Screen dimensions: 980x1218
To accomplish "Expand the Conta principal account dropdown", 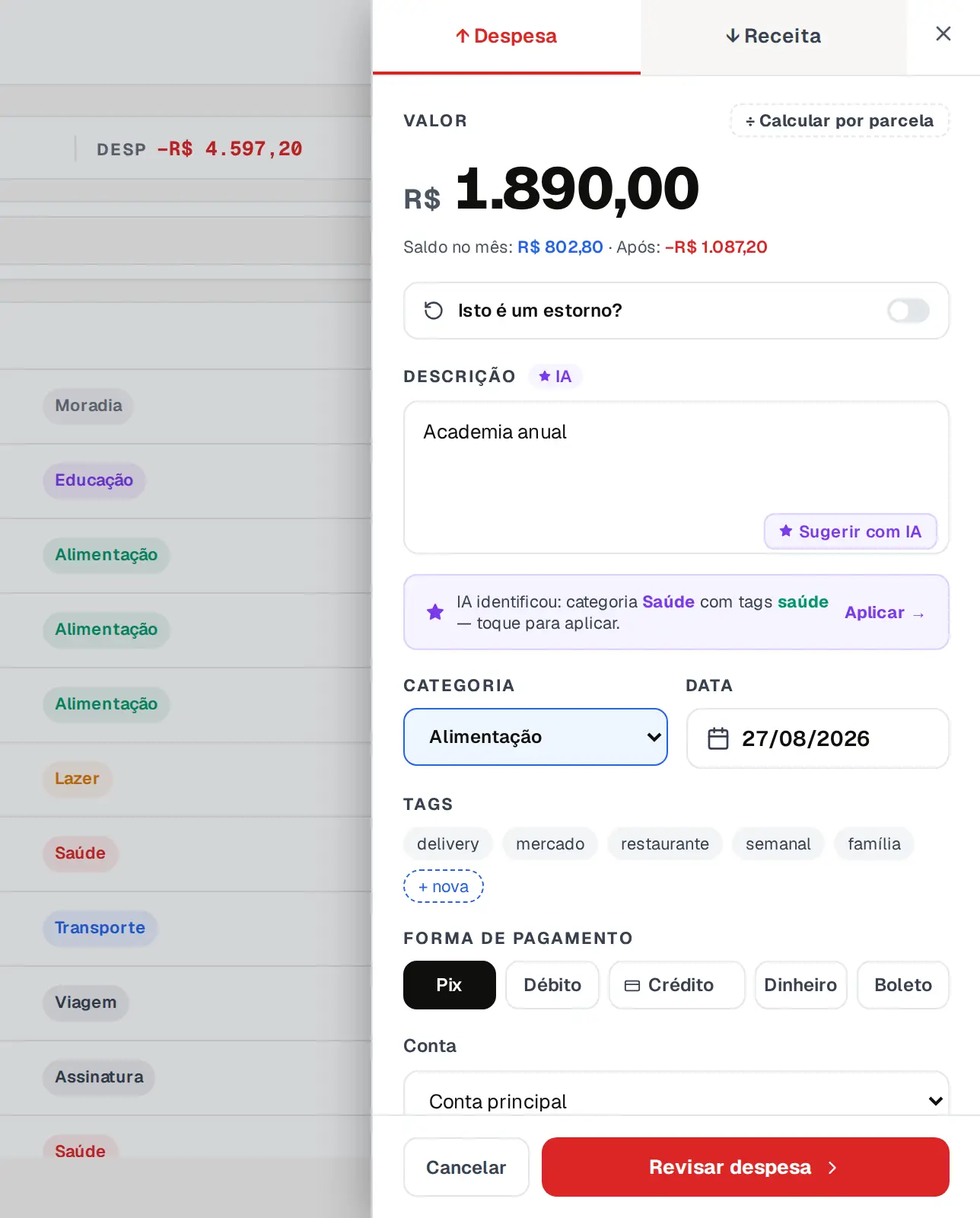I will pos(676,1101).
